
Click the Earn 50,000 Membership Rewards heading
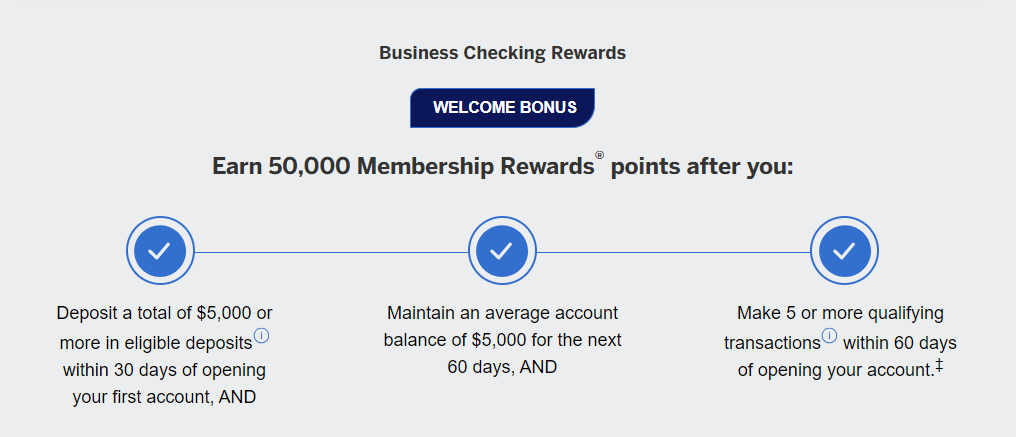click(502, 167)
